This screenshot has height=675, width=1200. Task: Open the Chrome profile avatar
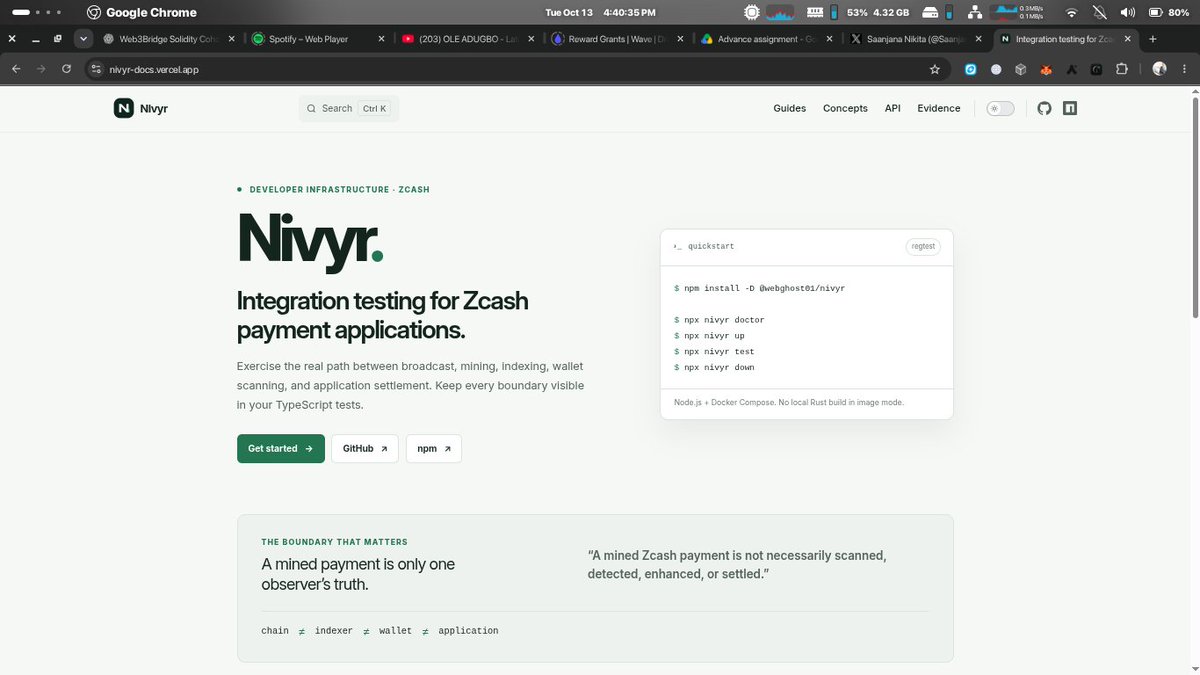coord(1159,69)
